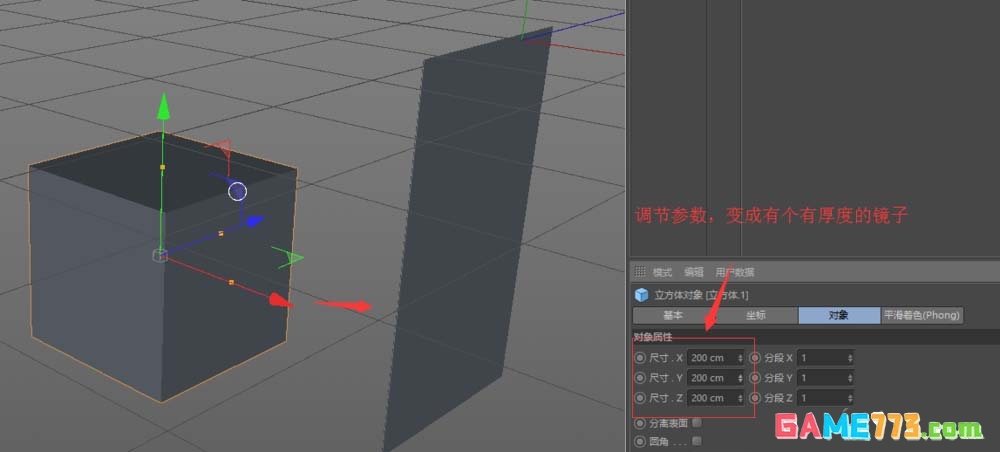Click the grid icon left of 模式 menu
The width and height of the screenshot is (1000, 452).
pyautogui.click(x=640, y=272)
